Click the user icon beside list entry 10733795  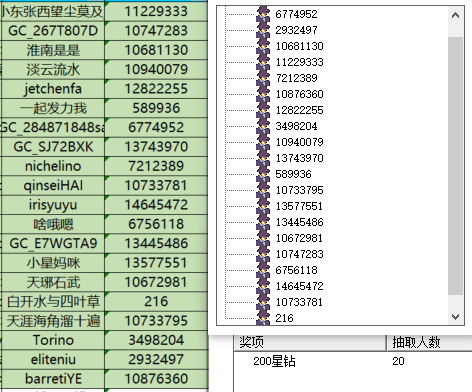click(x=263, y=190)
